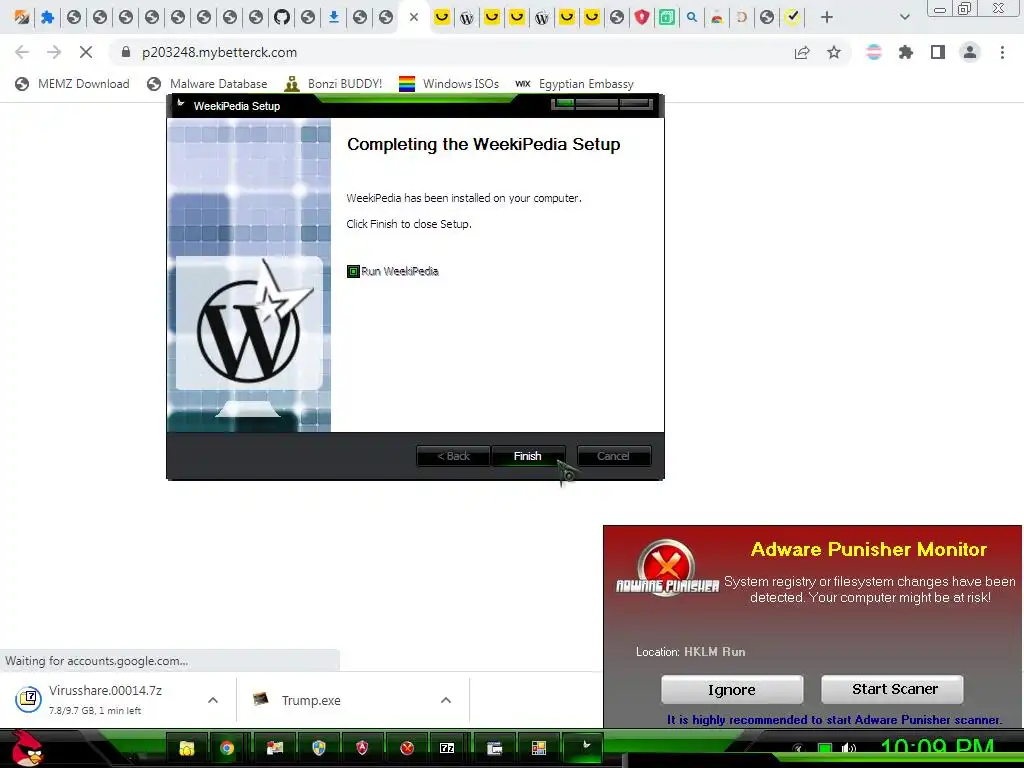Open a new Chrome tab

point(827,17)
